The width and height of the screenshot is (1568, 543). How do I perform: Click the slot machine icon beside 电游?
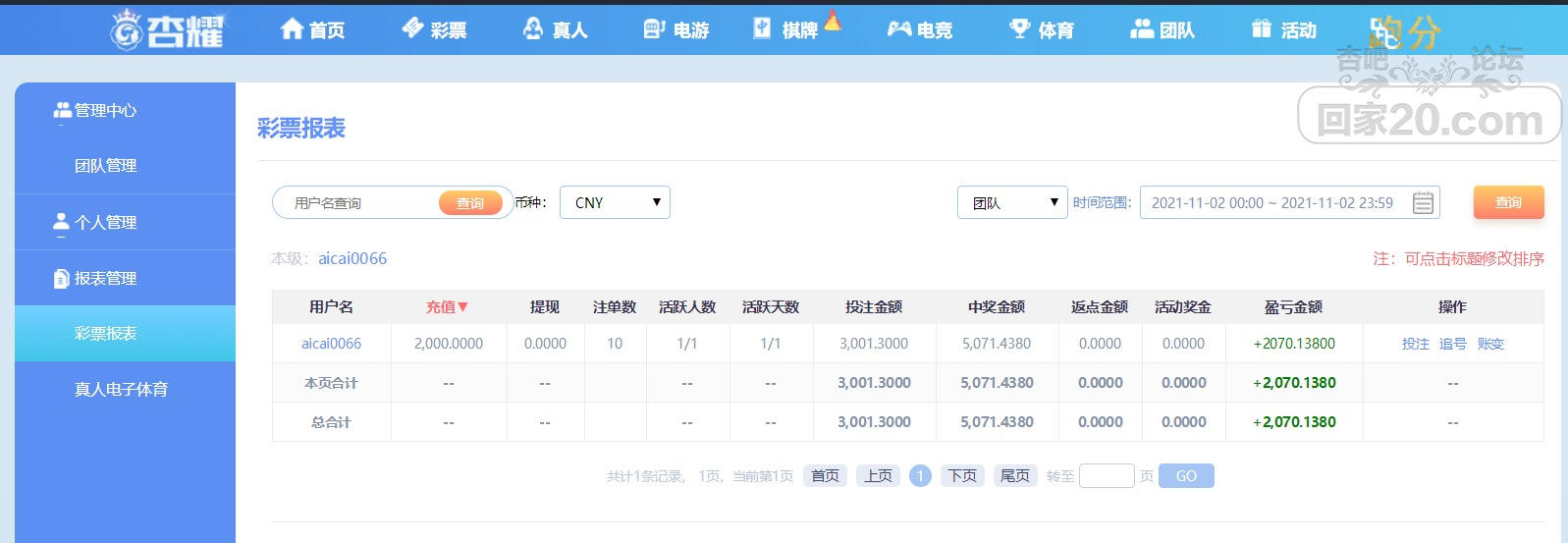pos(655,29)
